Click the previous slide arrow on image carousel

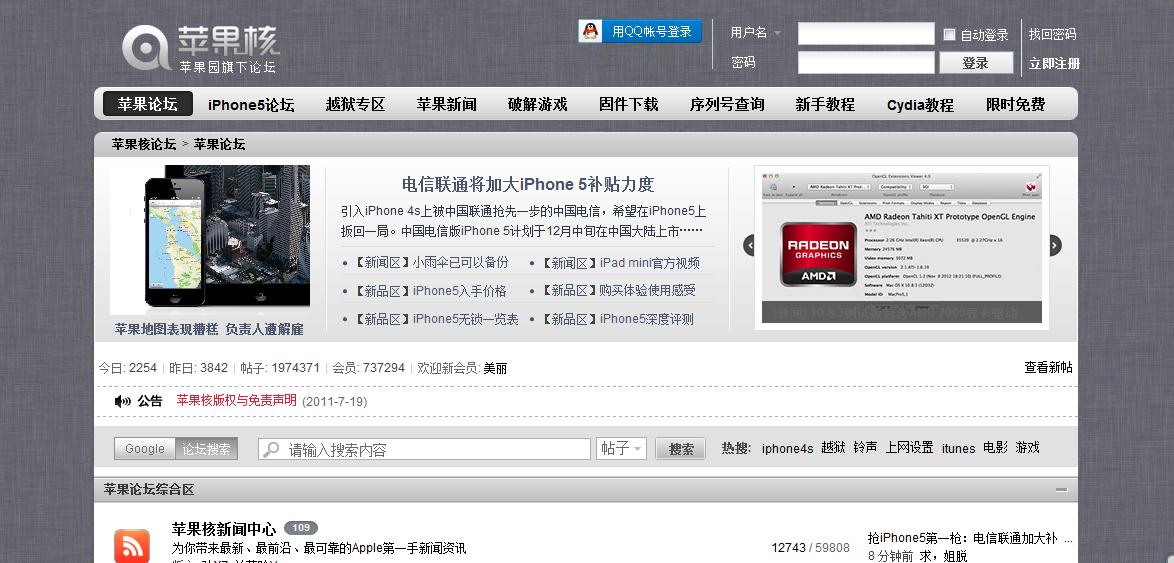coord(749,245)
